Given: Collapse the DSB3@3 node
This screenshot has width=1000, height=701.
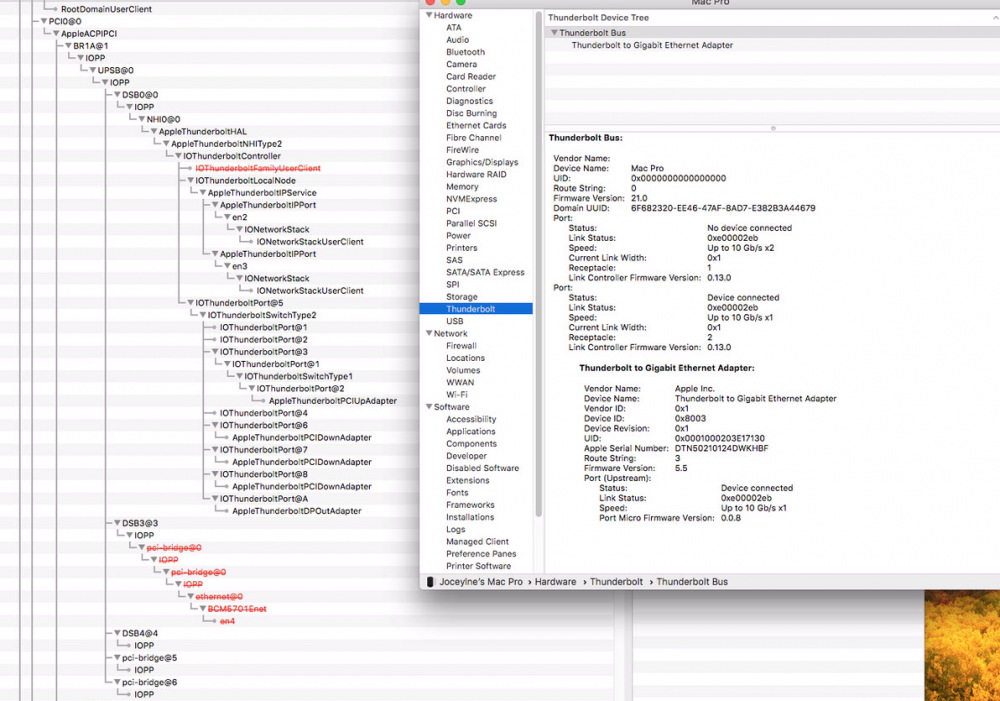Looking at the screenshot, I should pos(117,523).
